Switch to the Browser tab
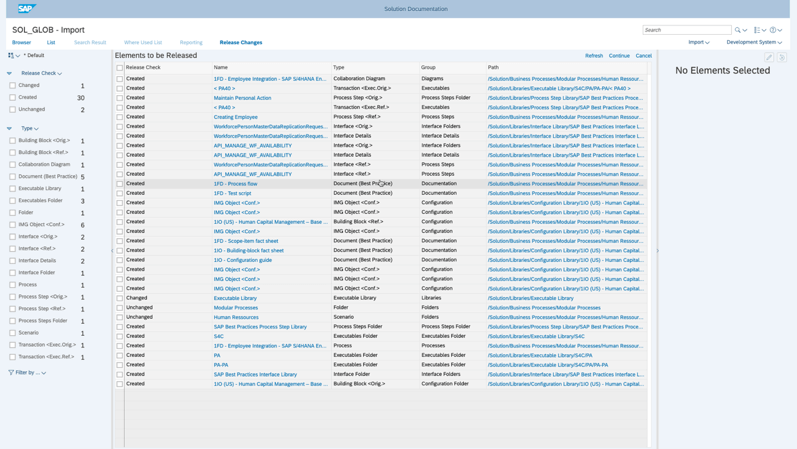Image resolution: width=797 pixels, height=449 pixels. (21, 42)
